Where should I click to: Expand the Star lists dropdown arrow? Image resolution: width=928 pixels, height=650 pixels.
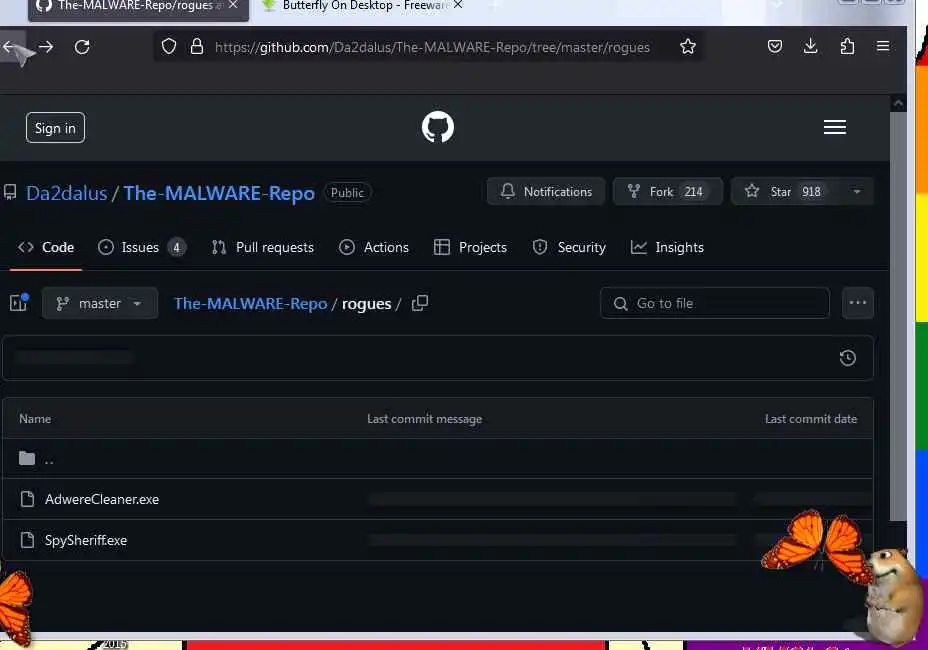tap(856, 192)
